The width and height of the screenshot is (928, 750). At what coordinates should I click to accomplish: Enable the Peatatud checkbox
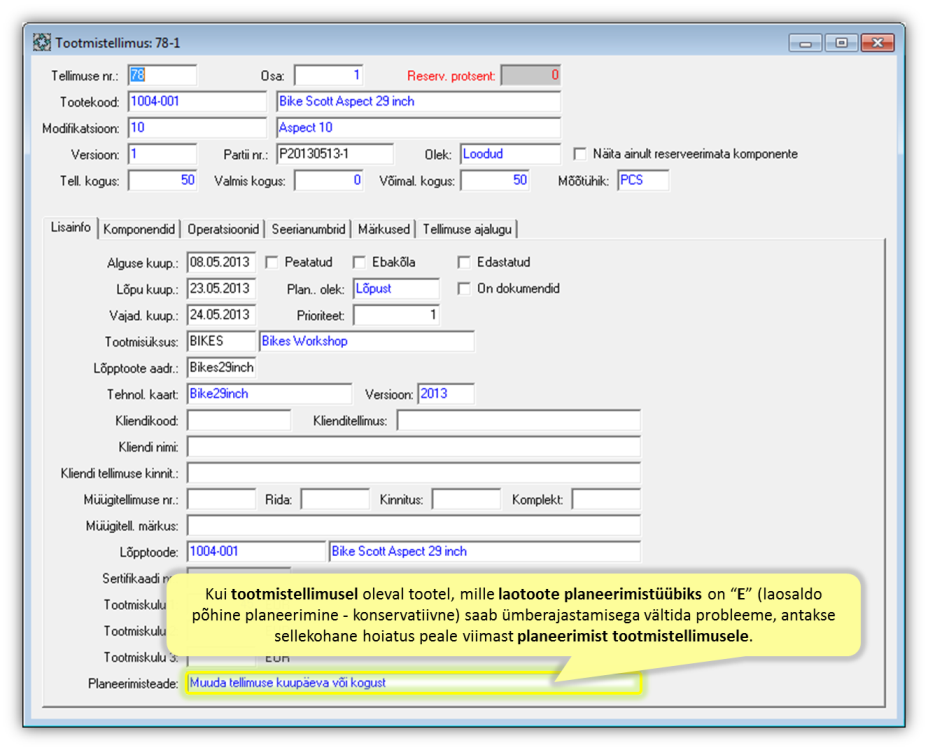[x=272, y=262]
